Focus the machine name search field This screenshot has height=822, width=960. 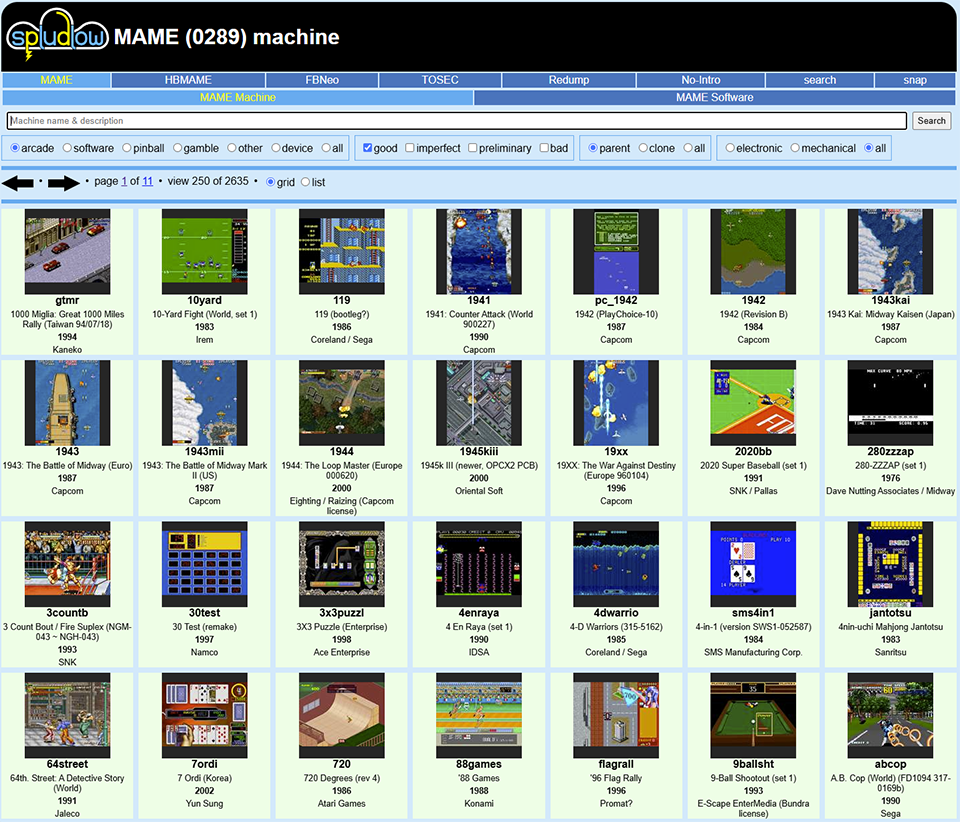click(457, 121)
